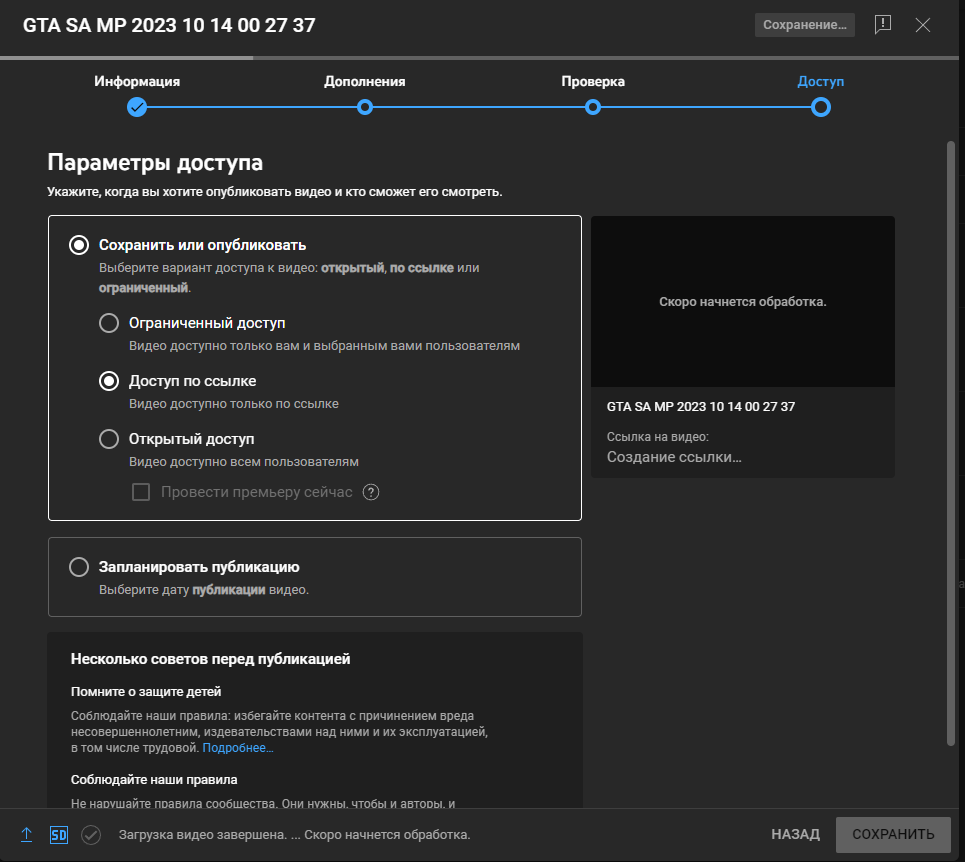Select Ограниченный доступ radio option
The width and height of the screenshot is (965, 862).
click(109, 323)
